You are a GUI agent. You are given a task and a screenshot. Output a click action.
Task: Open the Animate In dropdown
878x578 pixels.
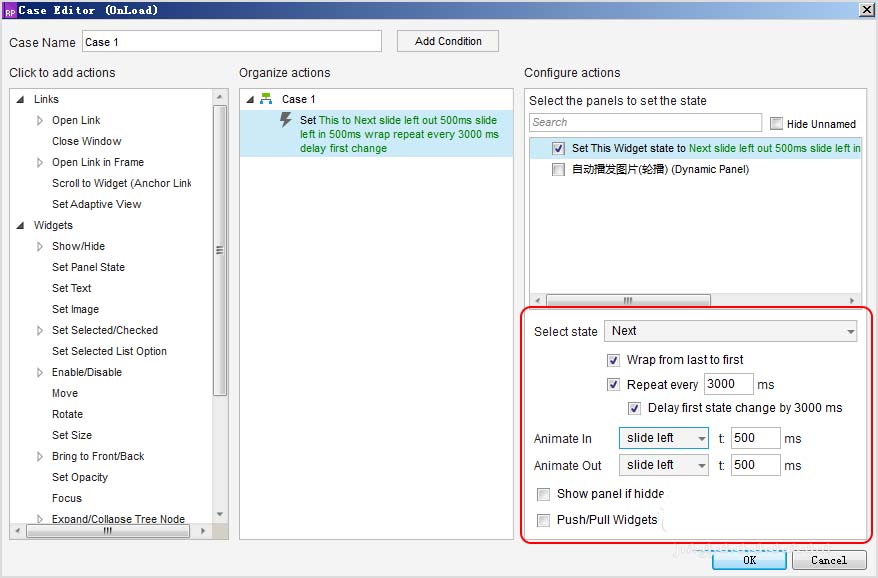664,438
